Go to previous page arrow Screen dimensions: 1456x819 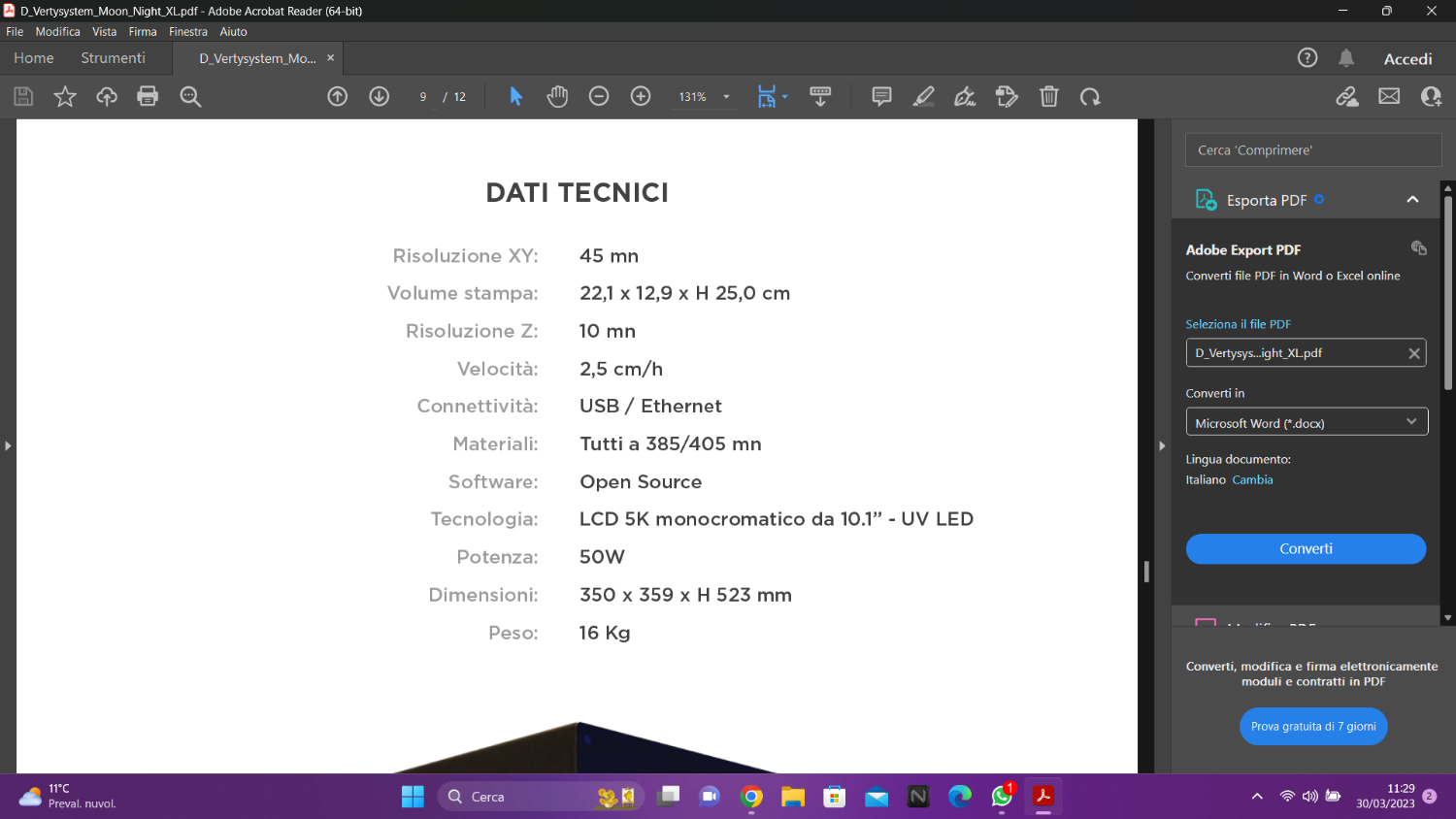point(338,96)
